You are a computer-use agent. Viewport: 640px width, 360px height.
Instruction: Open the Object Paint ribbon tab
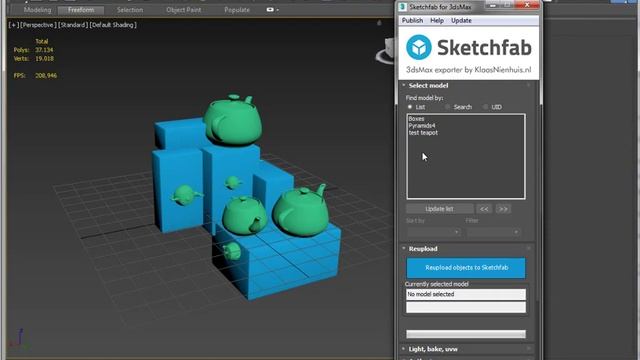point(184,10)
